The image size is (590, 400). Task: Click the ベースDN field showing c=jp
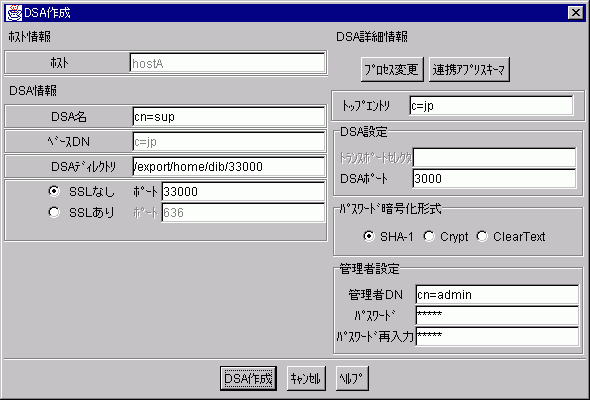pos(229,142)
